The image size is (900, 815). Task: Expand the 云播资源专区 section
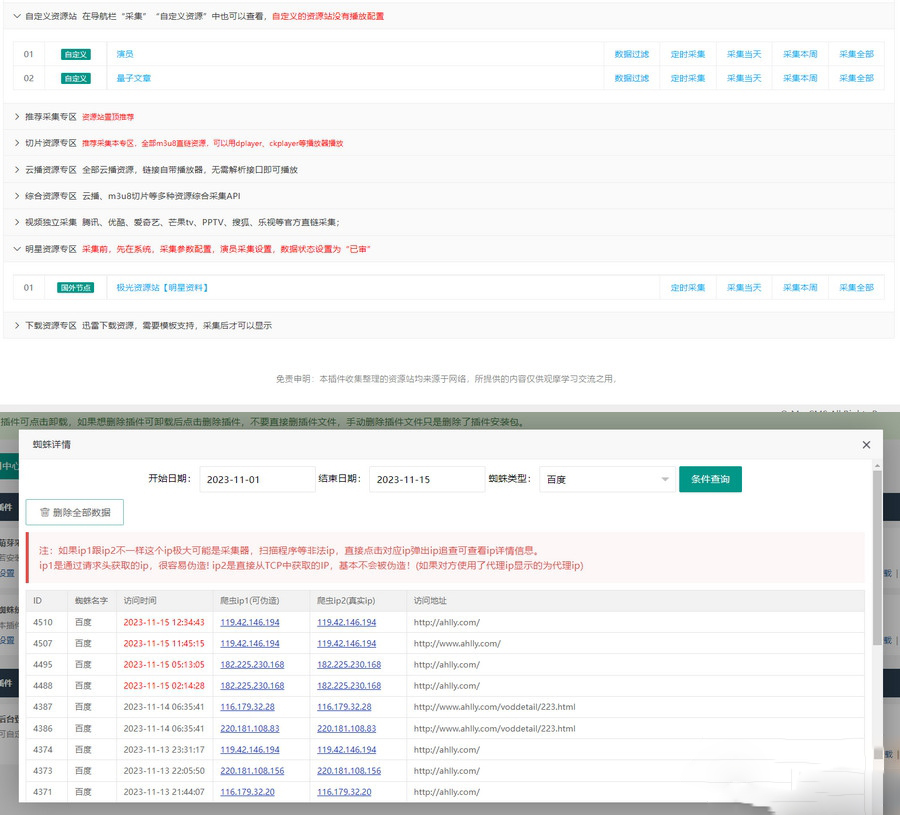pos(17,170)
